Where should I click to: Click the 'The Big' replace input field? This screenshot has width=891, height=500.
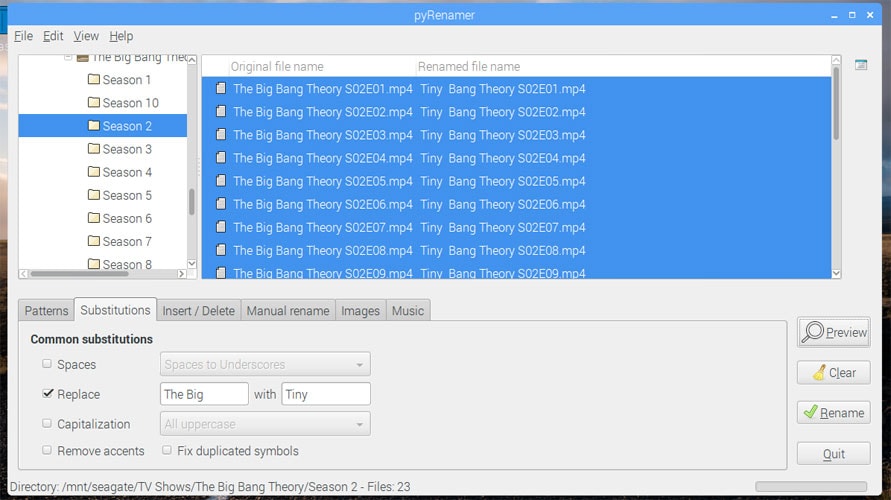(x=204, y=394)
